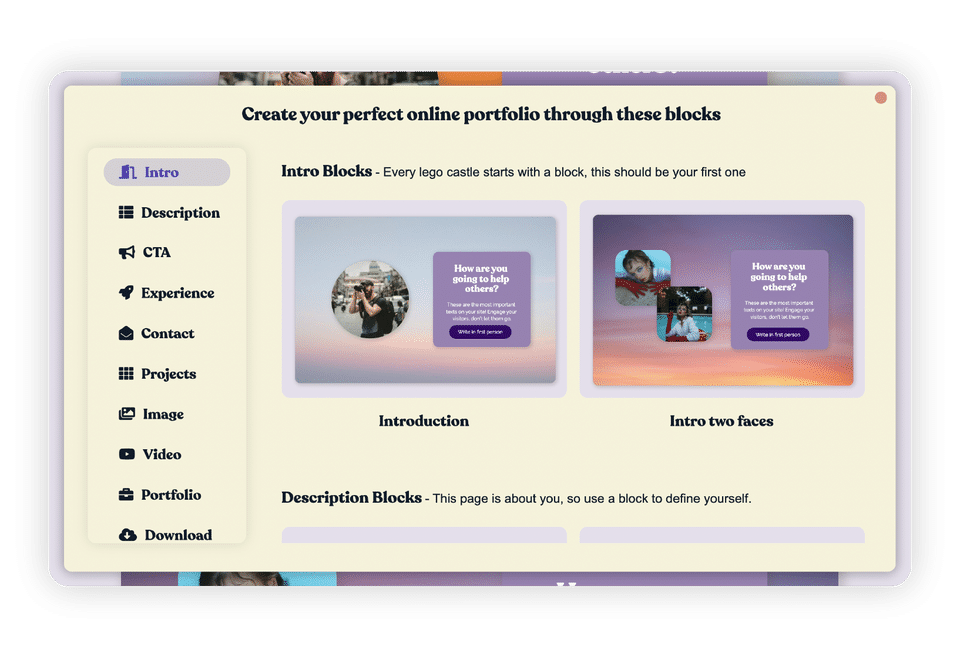Click the round photographer photo in Introduction preview

point(370,299)
